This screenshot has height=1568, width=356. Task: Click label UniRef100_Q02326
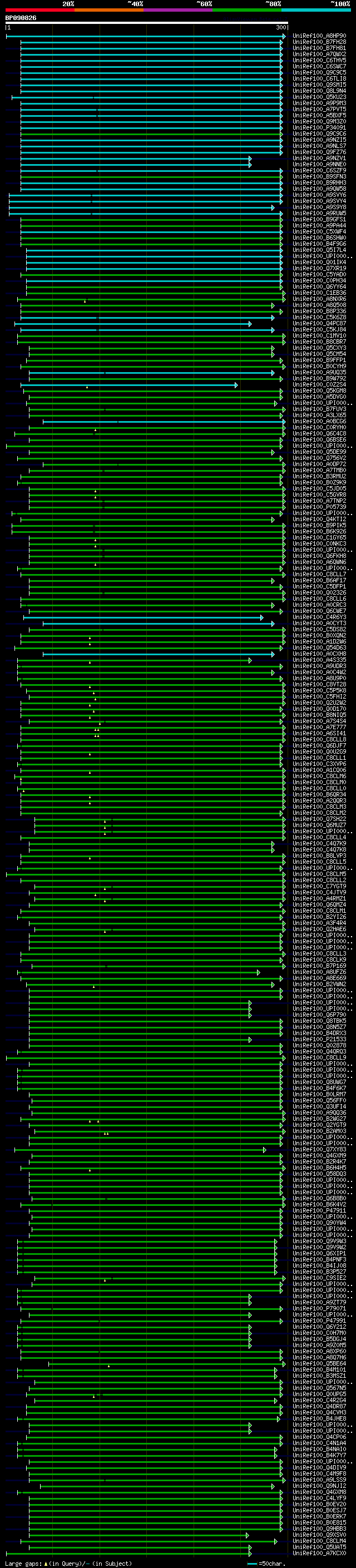[x=319, y=593]
